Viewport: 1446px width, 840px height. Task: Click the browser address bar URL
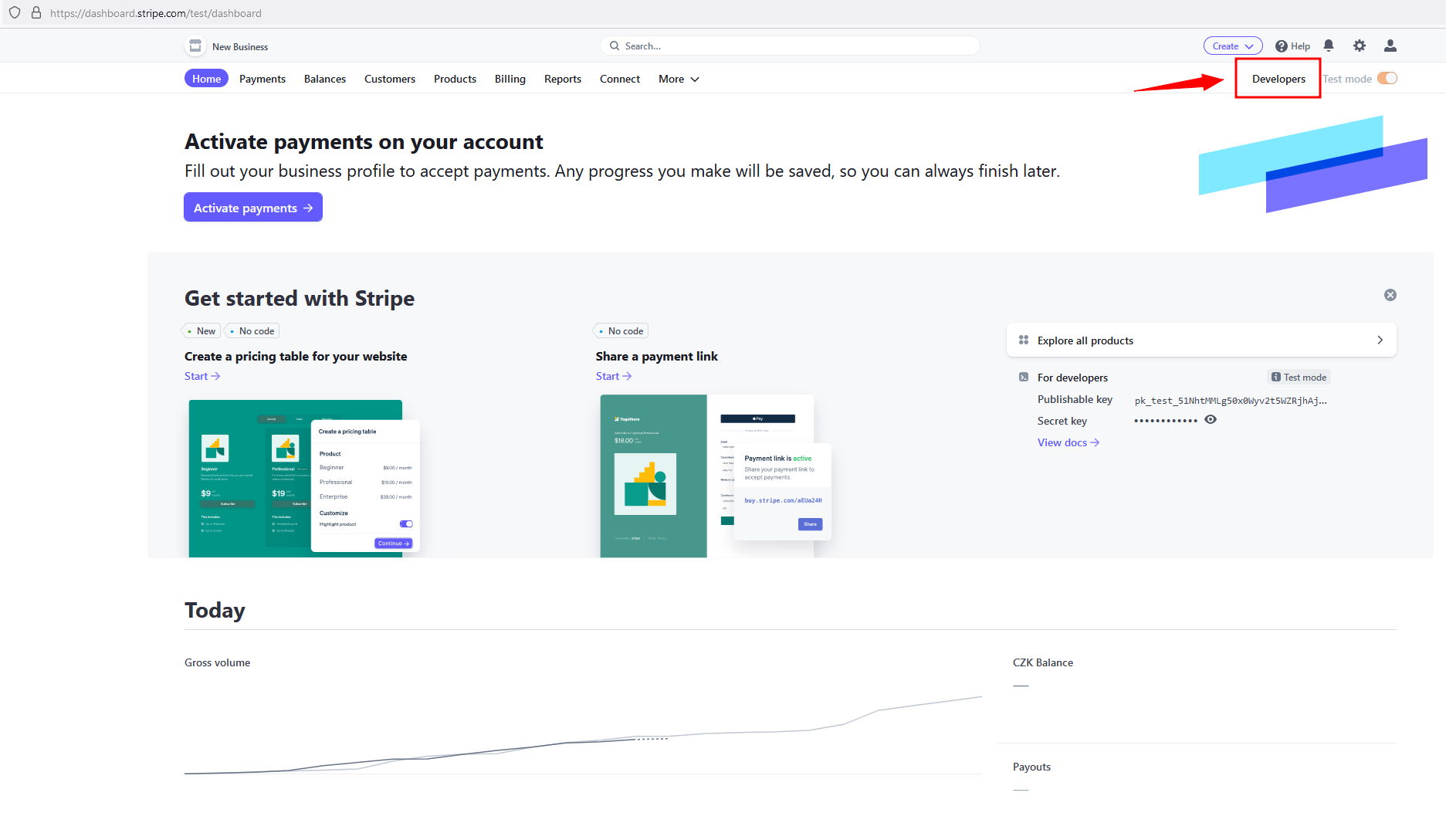pos(155,13)
